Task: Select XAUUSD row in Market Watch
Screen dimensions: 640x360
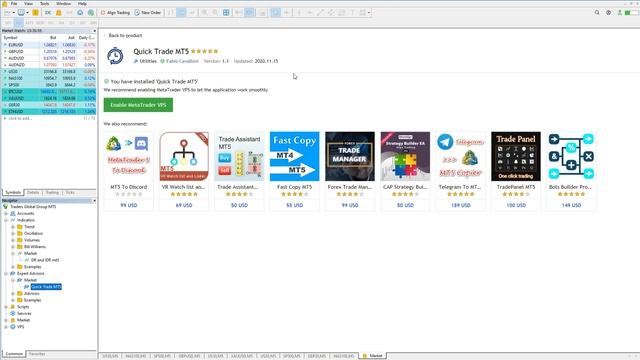Action: click(49, 98)
